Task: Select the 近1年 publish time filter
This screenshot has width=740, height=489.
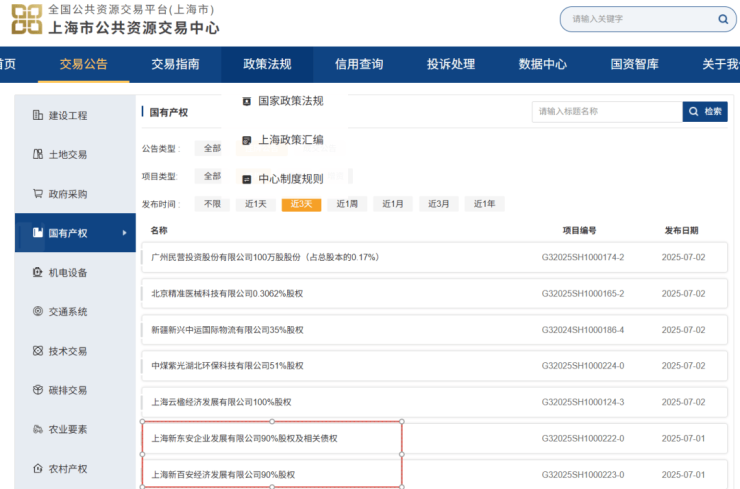Action: coord(484,204)
